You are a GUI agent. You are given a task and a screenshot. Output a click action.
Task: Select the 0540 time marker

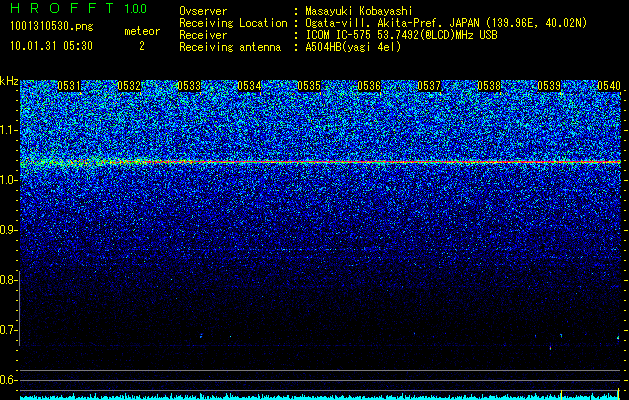tap(609, 86)
